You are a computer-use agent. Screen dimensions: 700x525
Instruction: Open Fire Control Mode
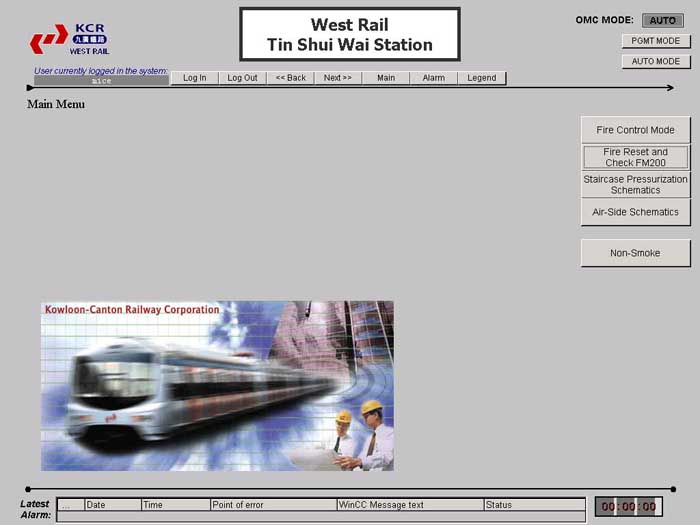635,130
